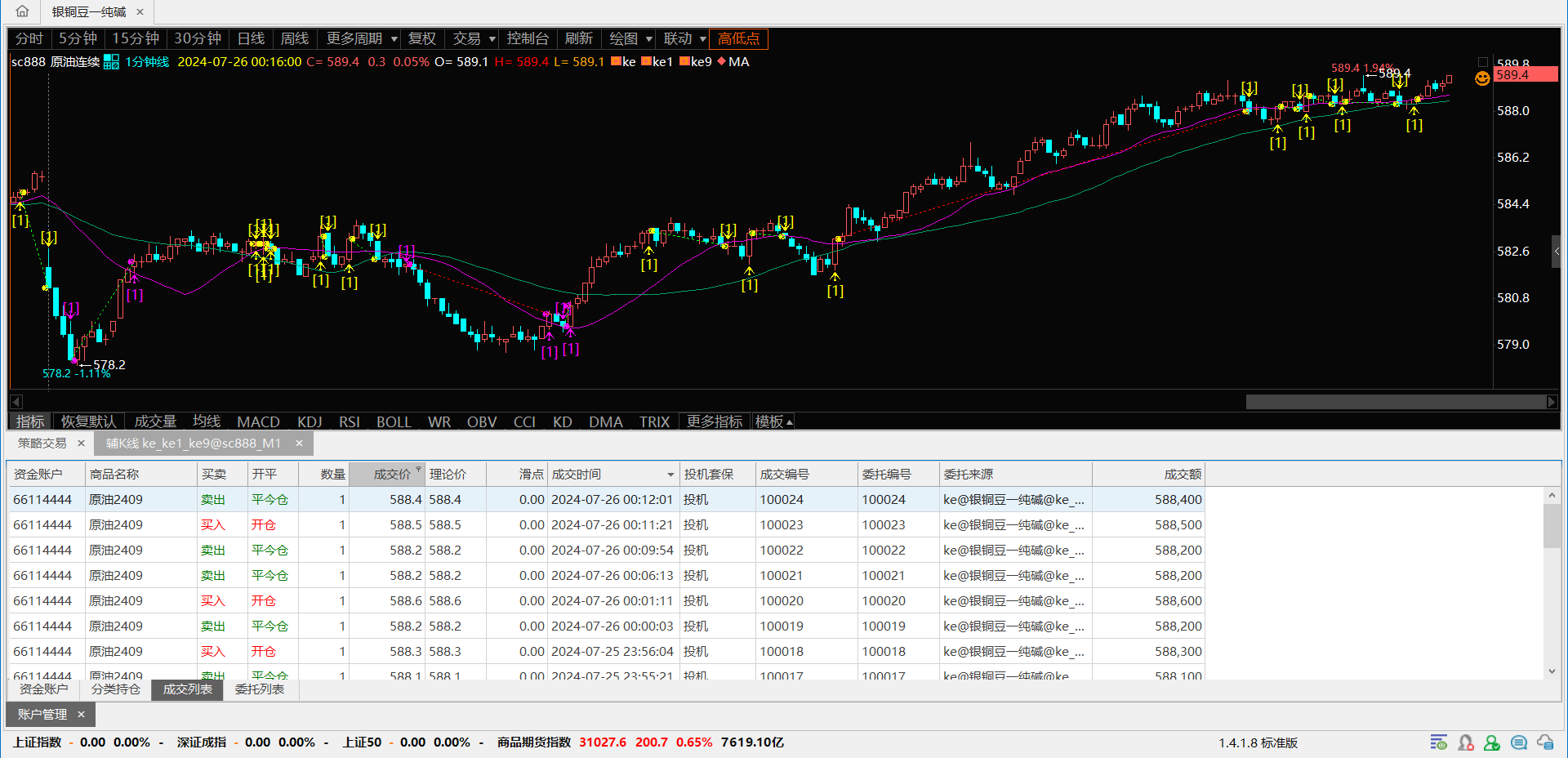Show the KDJ indicator
Viewport: 1568px width, 758px height.
(310, 421)
